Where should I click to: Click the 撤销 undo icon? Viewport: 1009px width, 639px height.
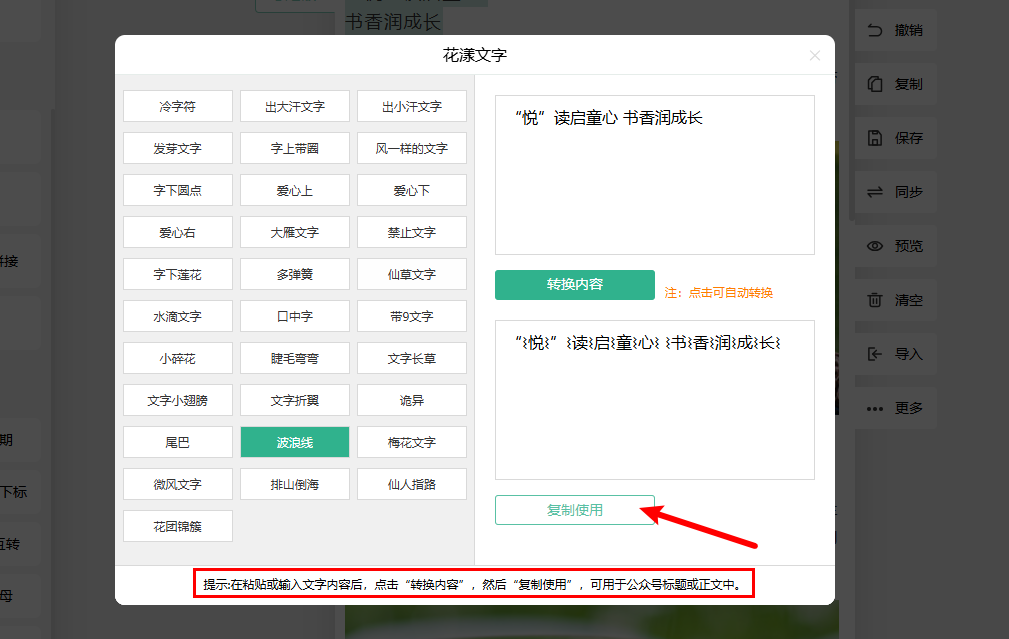click(875, 30)
